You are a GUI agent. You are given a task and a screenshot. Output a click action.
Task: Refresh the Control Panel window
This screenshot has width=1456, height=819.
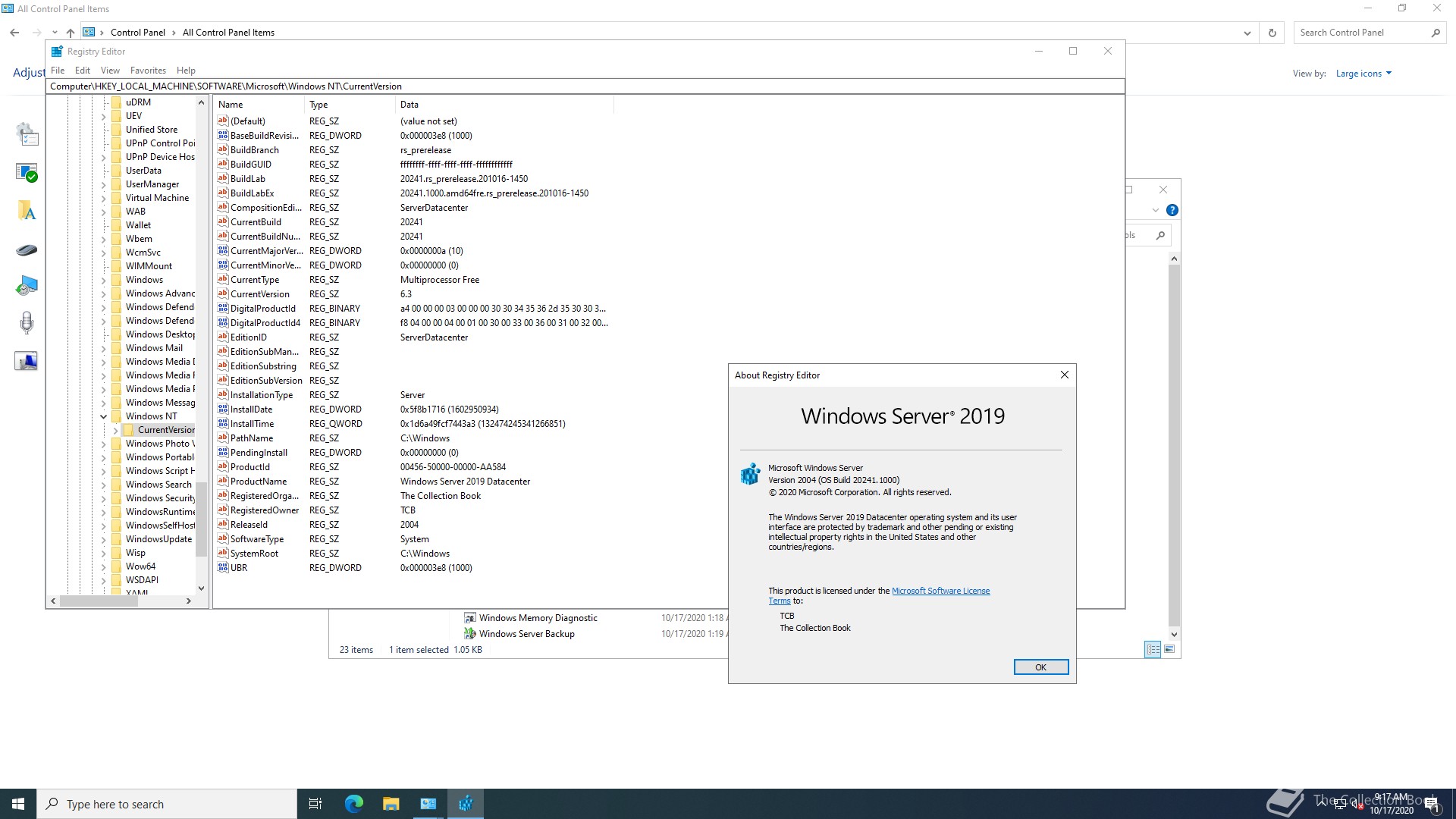coord(1272,33)
